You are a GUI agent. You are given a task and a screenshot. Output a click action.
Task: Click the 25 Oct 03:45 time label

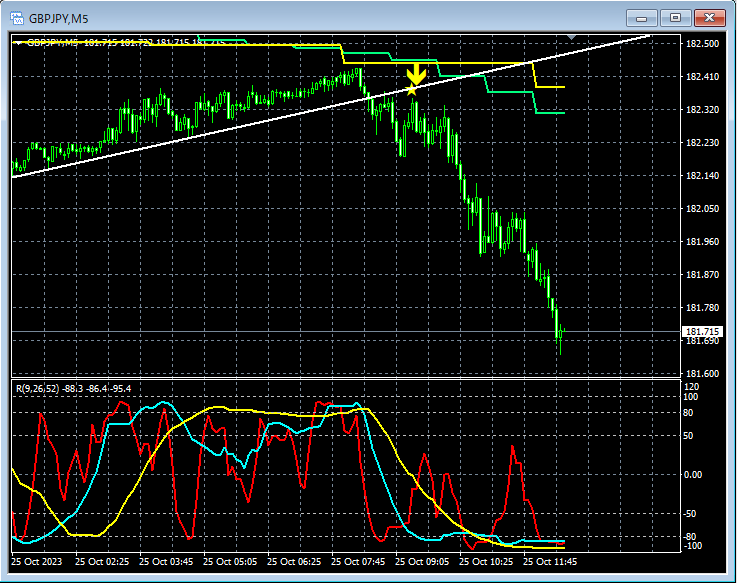point(166,562)
